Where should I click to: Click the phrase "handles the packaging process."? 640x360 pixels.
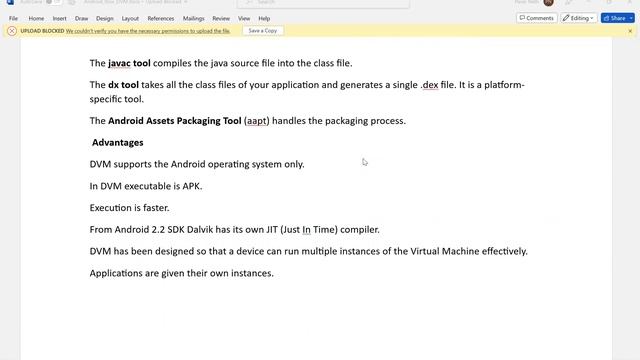[339, 121]
